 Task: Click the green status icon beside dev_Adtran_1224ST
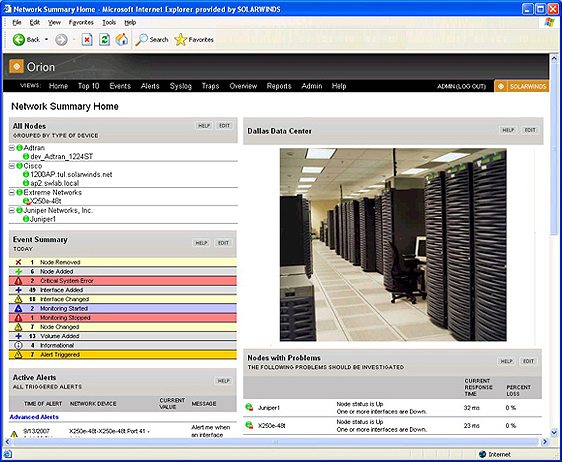point(26,156)
